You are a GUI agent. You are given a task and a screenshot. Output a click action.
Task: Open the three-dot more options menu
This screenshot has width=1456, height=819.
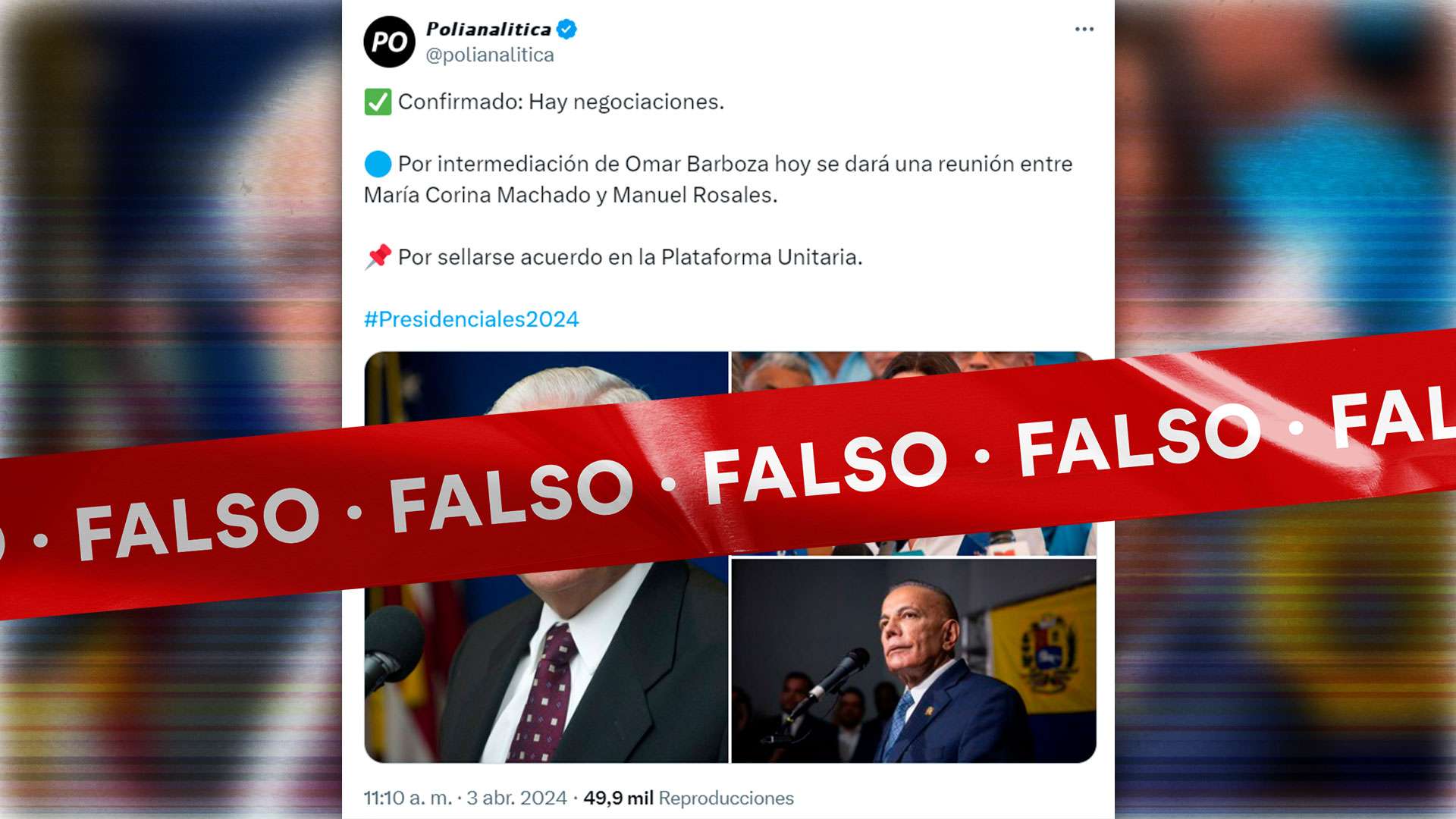coord(1084,29)
